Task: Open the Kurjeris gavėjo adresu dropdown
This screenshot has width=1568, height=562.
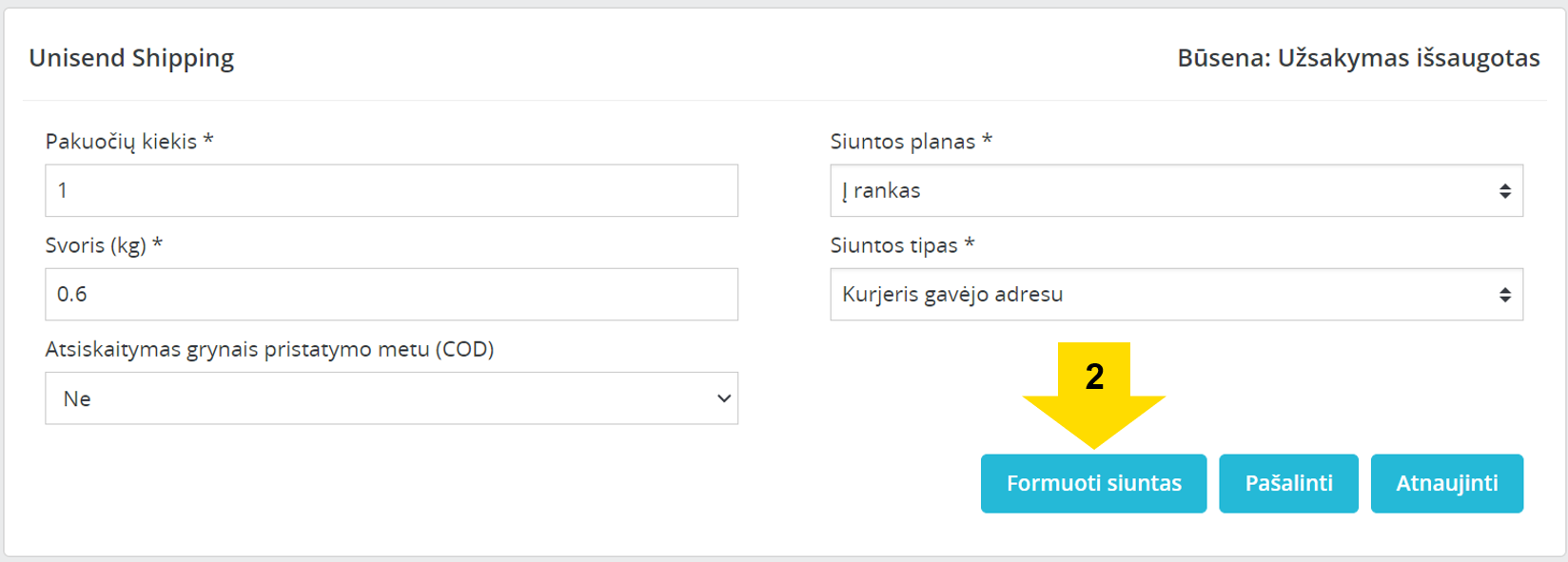Action: click(1176, 294)
